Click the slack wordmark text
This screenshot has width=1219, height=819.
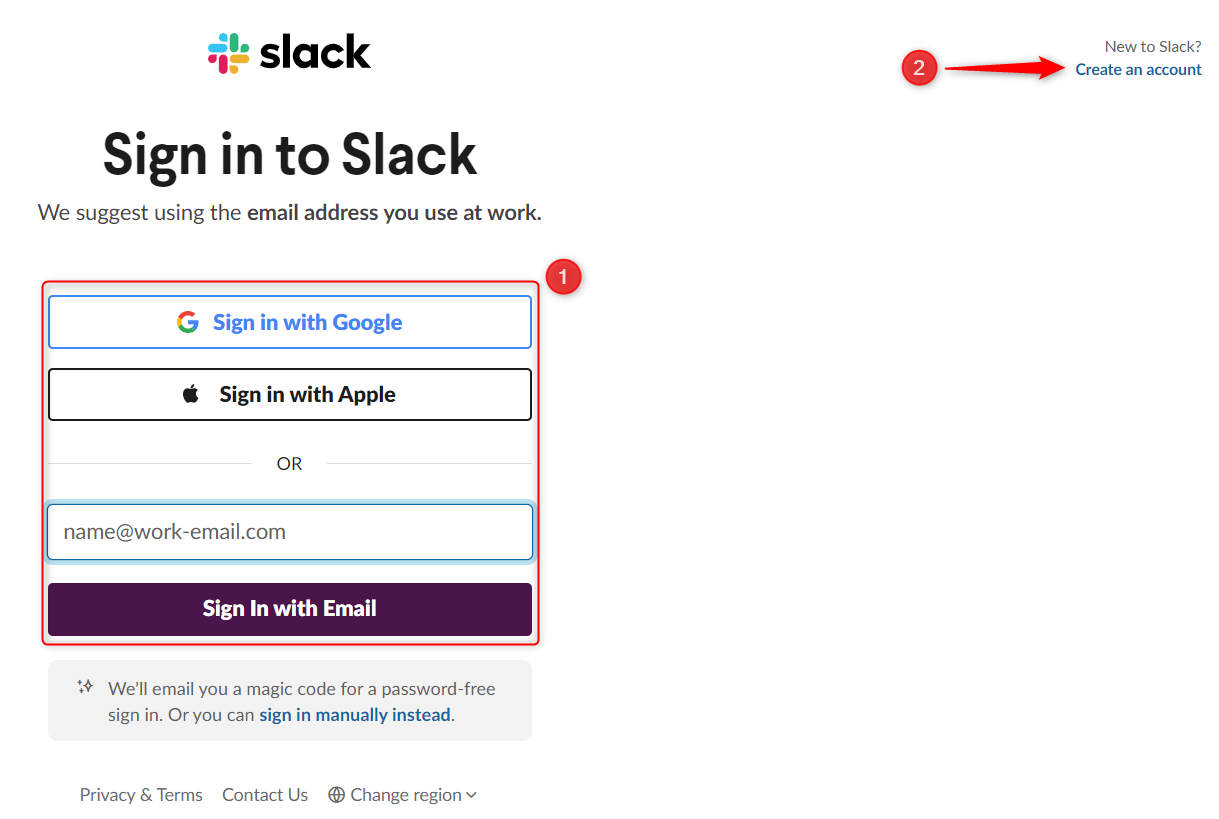click(315, 52)
